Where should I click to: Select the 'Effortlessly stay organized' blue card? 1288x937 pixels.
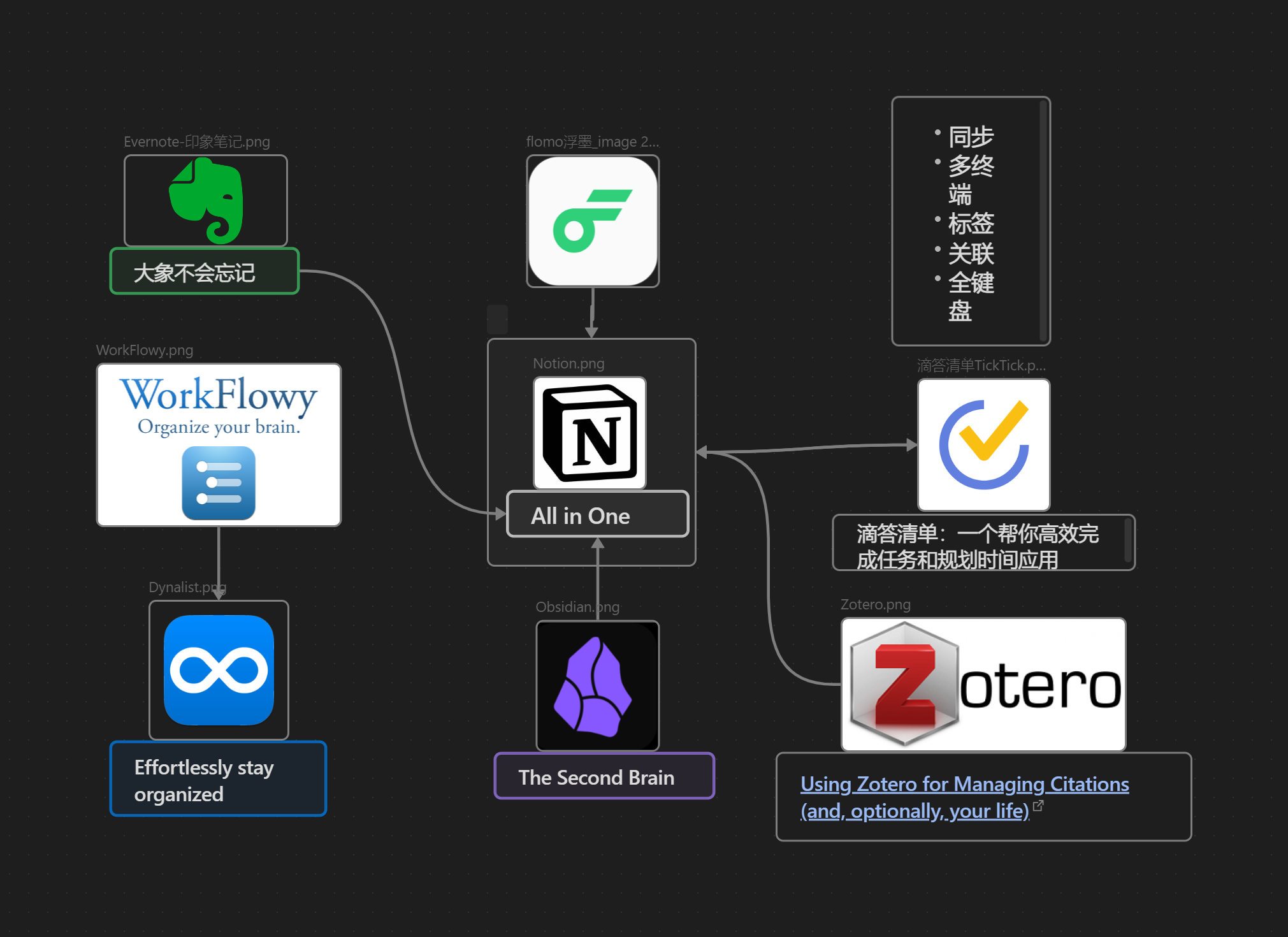tap(218, 779)
